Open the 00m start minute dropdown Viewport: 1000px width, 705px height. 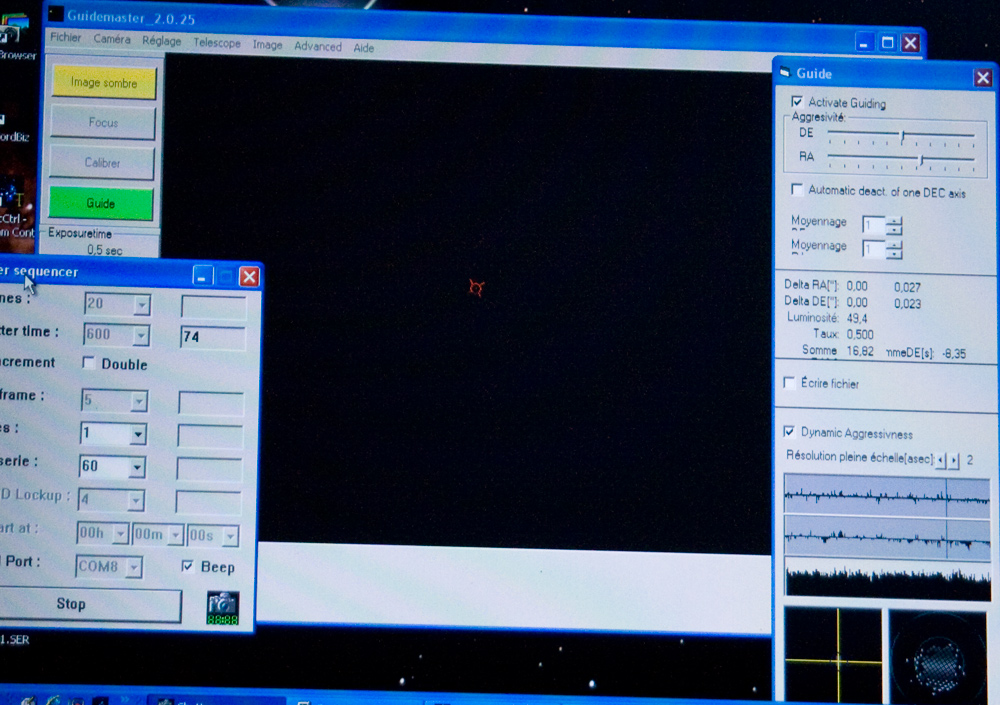coord(175,535)
